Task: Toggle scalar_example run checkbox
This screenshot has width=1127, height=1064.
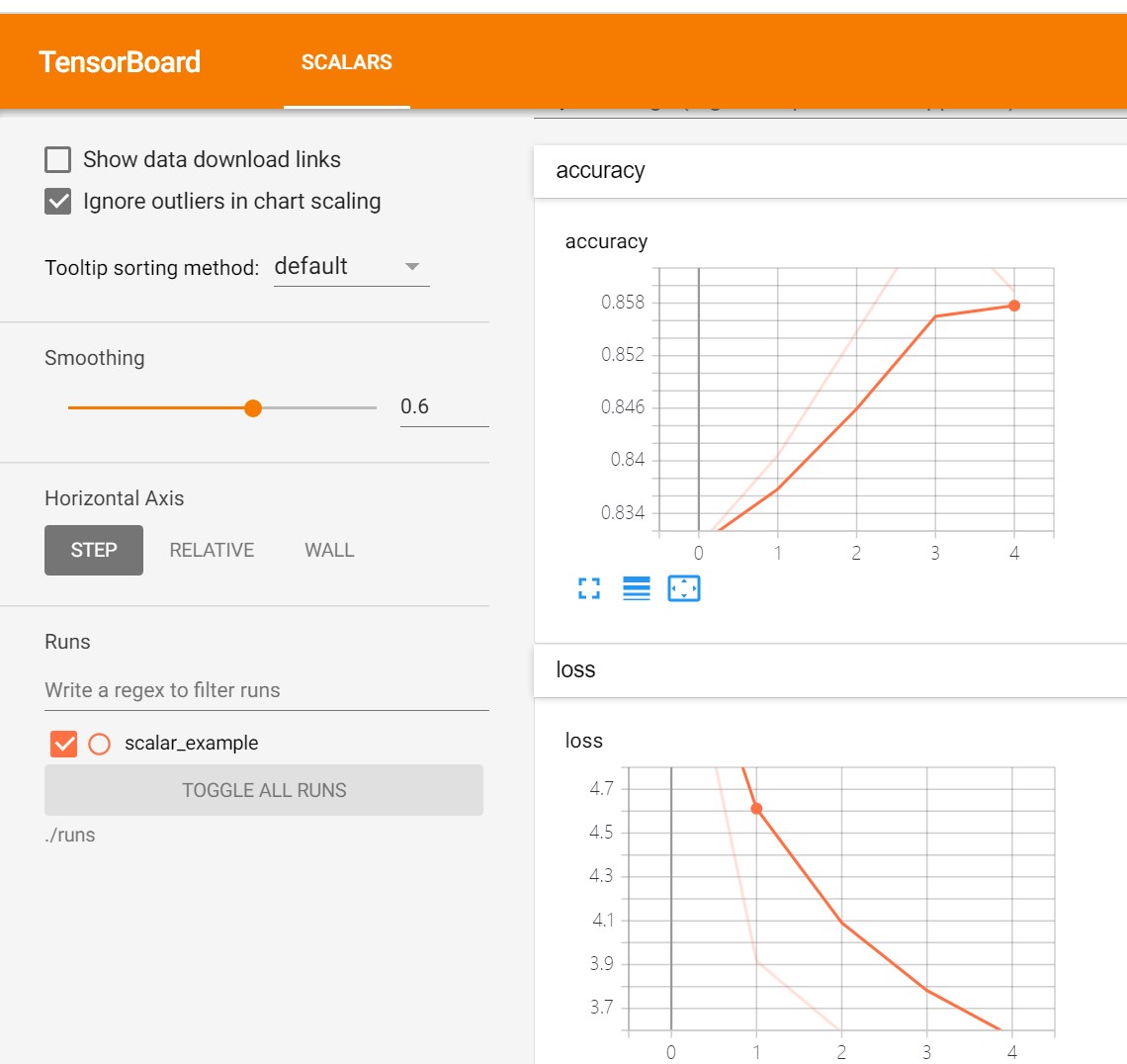Action: tap(63, 744)
